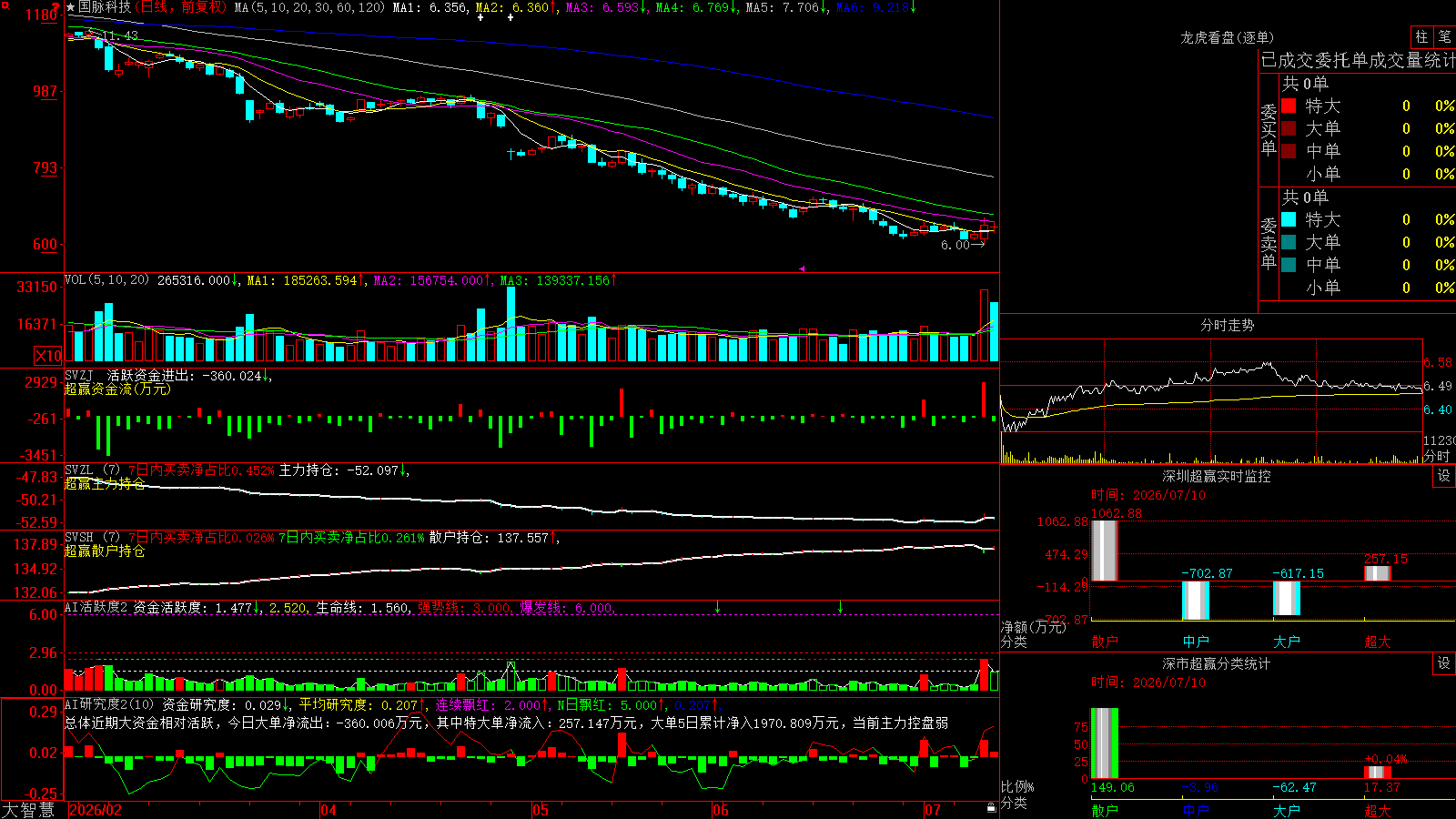Screen dimensions: 1456x819
Task: Click the magenta triangle marker below the K-line chart
Action: pyautogui.click(x=802, y=268)
